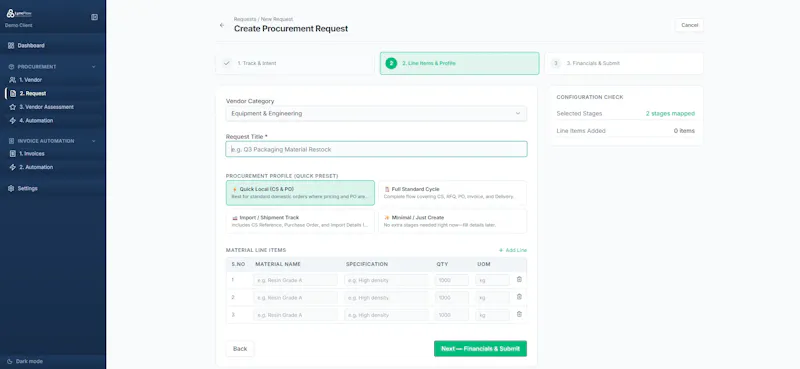Click the Invoices document icon
The image size is (800, 369).
[13, 154]
